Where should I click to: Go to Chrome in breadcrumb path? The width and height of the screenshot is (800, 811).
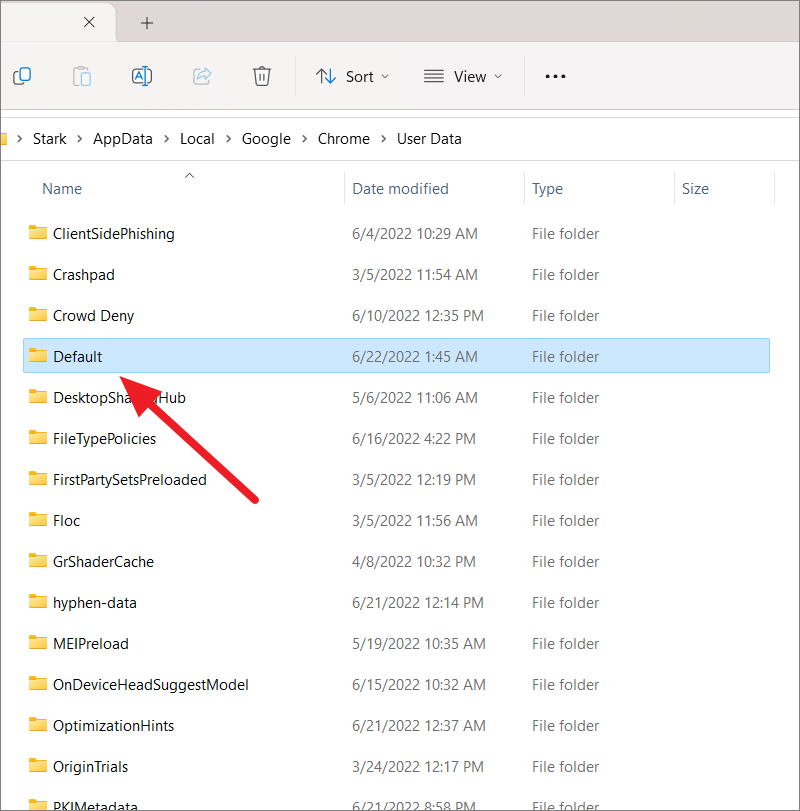pyautogui.click(x=344, y=139)
